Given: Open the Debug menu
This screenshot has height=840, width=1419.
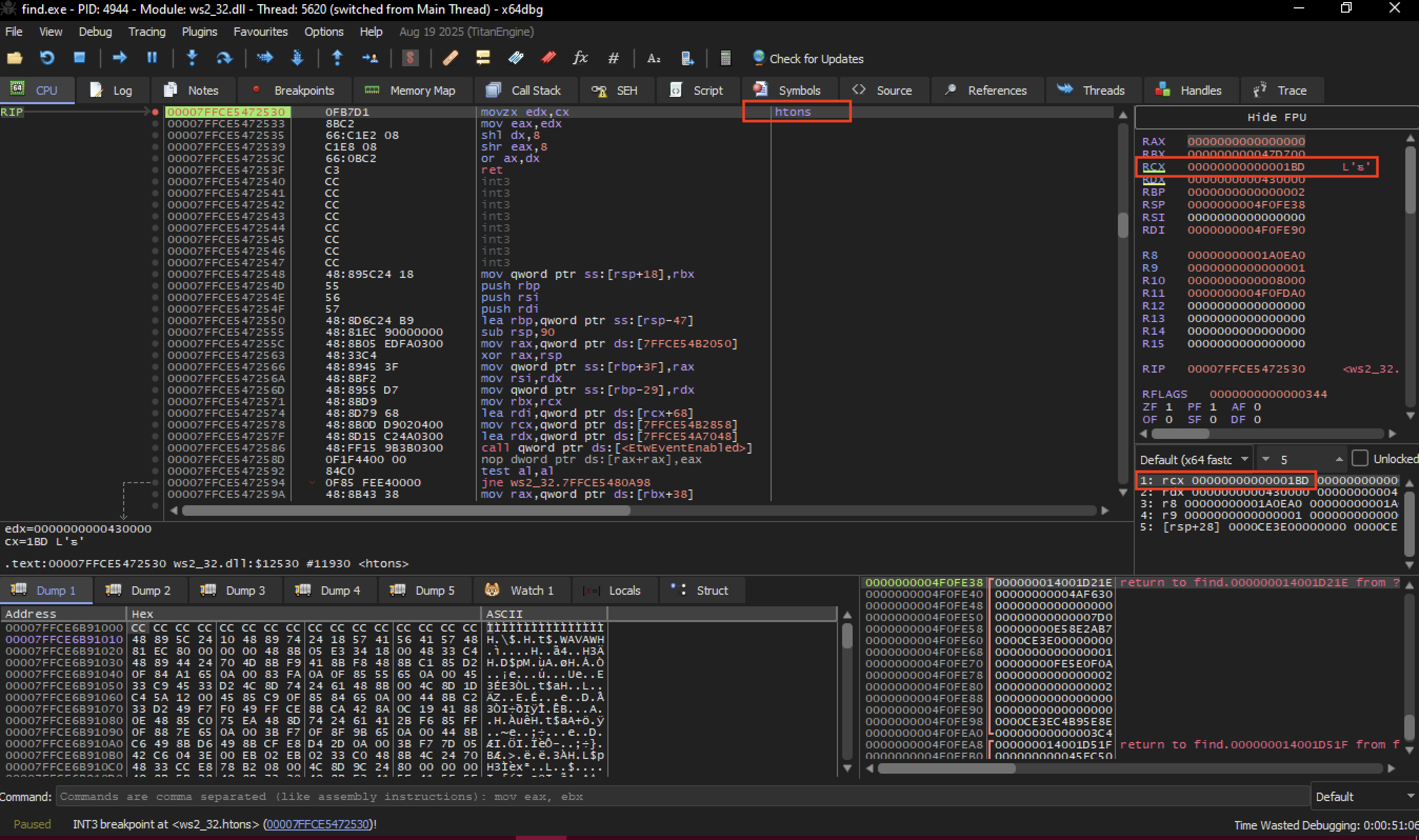Looking at the screenshot, I should pyautogui.click(x=95, y=32).
